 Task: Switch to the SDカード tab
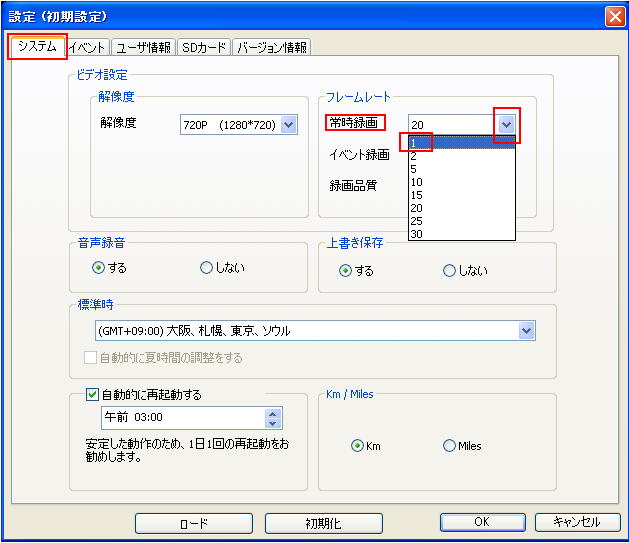point(204,48)
